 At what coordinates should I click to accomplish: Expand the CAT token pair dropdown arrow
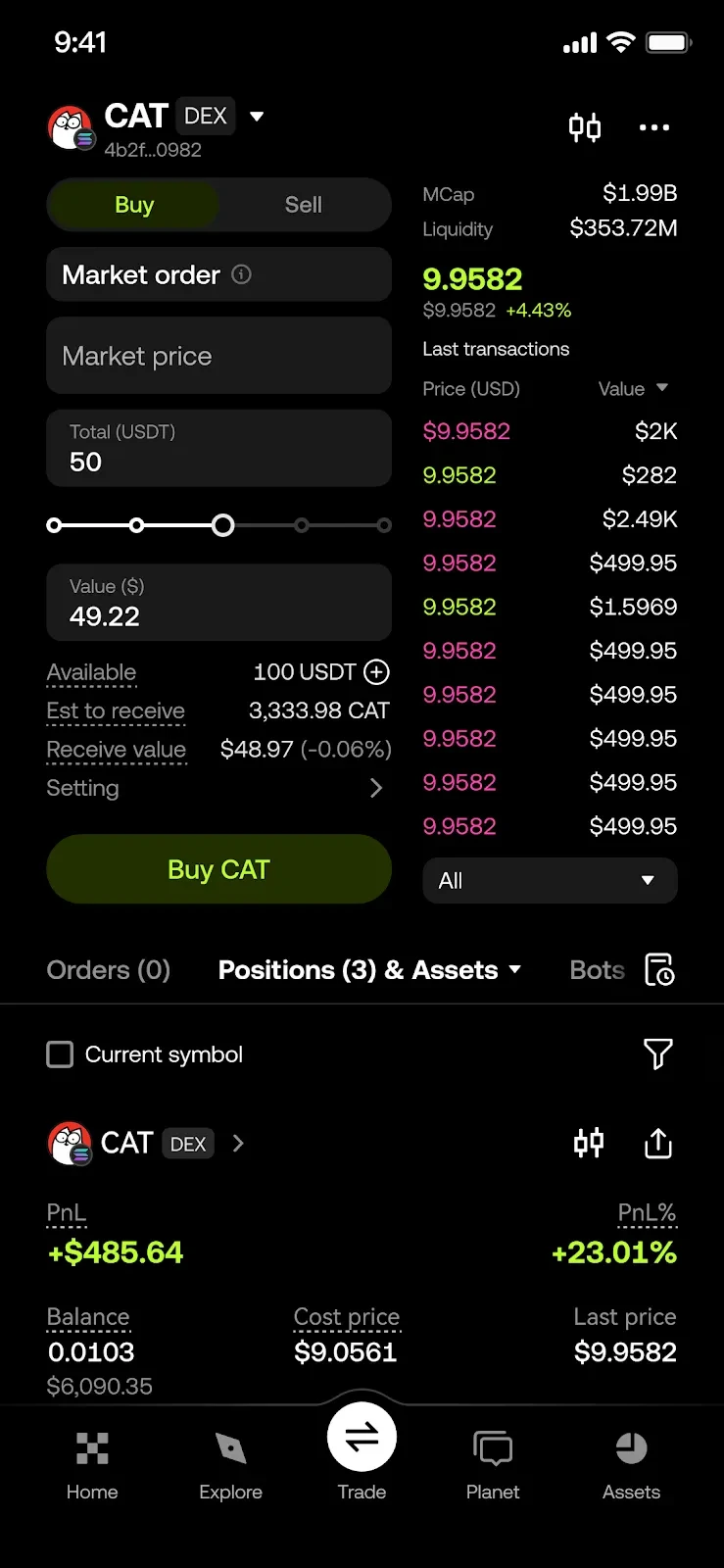[257, 117]
